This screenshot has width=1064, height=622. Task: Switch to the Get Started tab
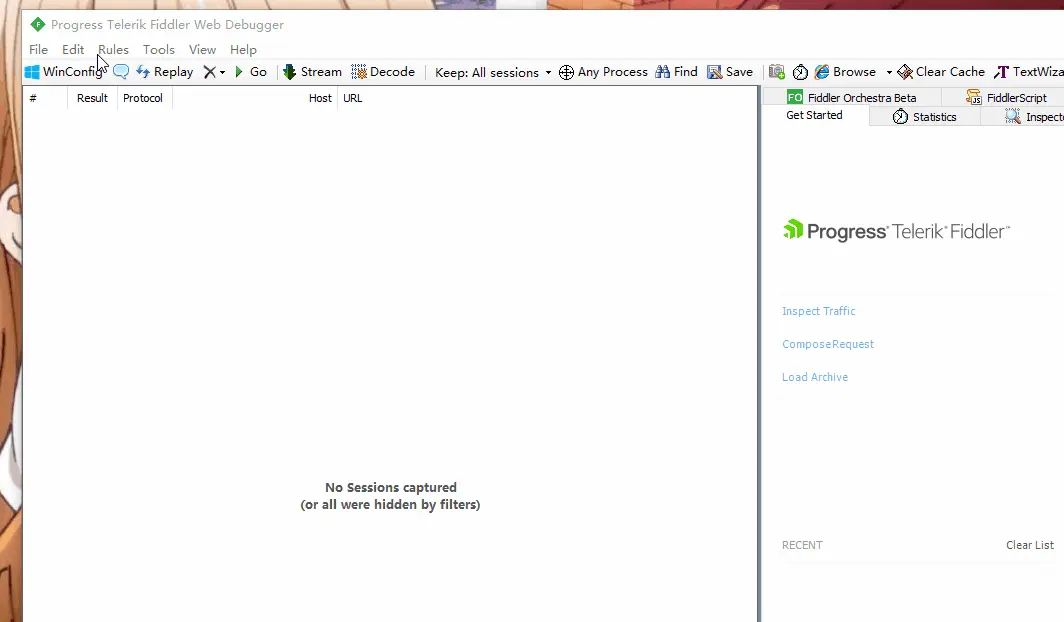point(814,115)
